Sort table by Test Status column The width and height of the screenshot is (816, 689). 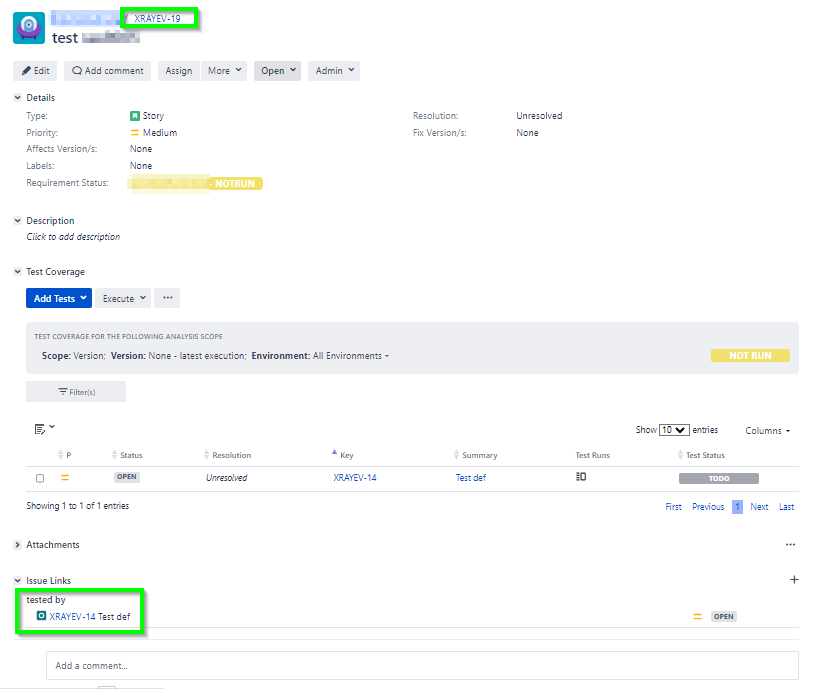click(x=701, y=455)
